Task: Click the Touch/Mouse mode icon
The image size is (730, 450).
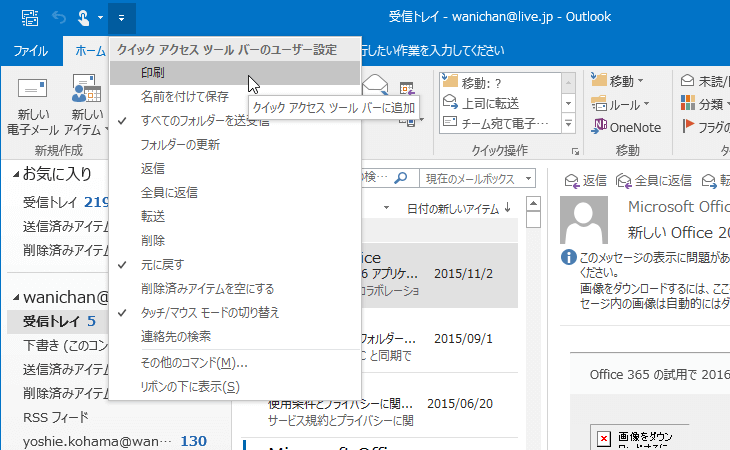Action: pos(83,18)
